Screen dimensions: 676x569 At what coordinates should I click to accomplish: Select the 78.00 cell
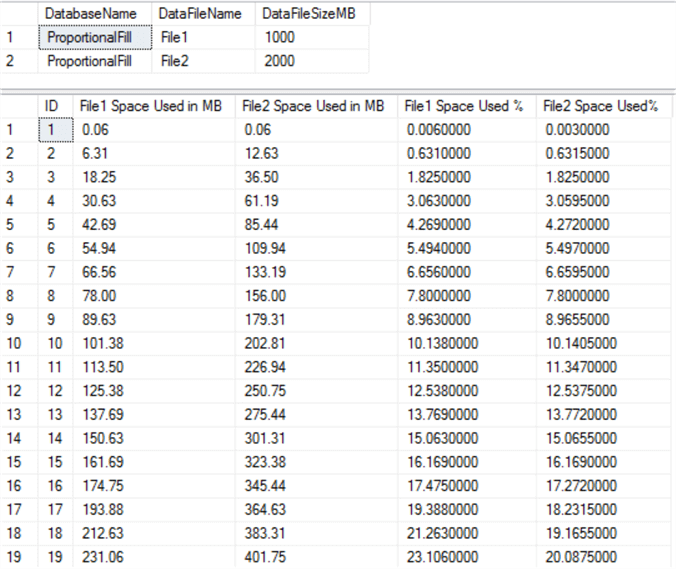tap(154, 296)
